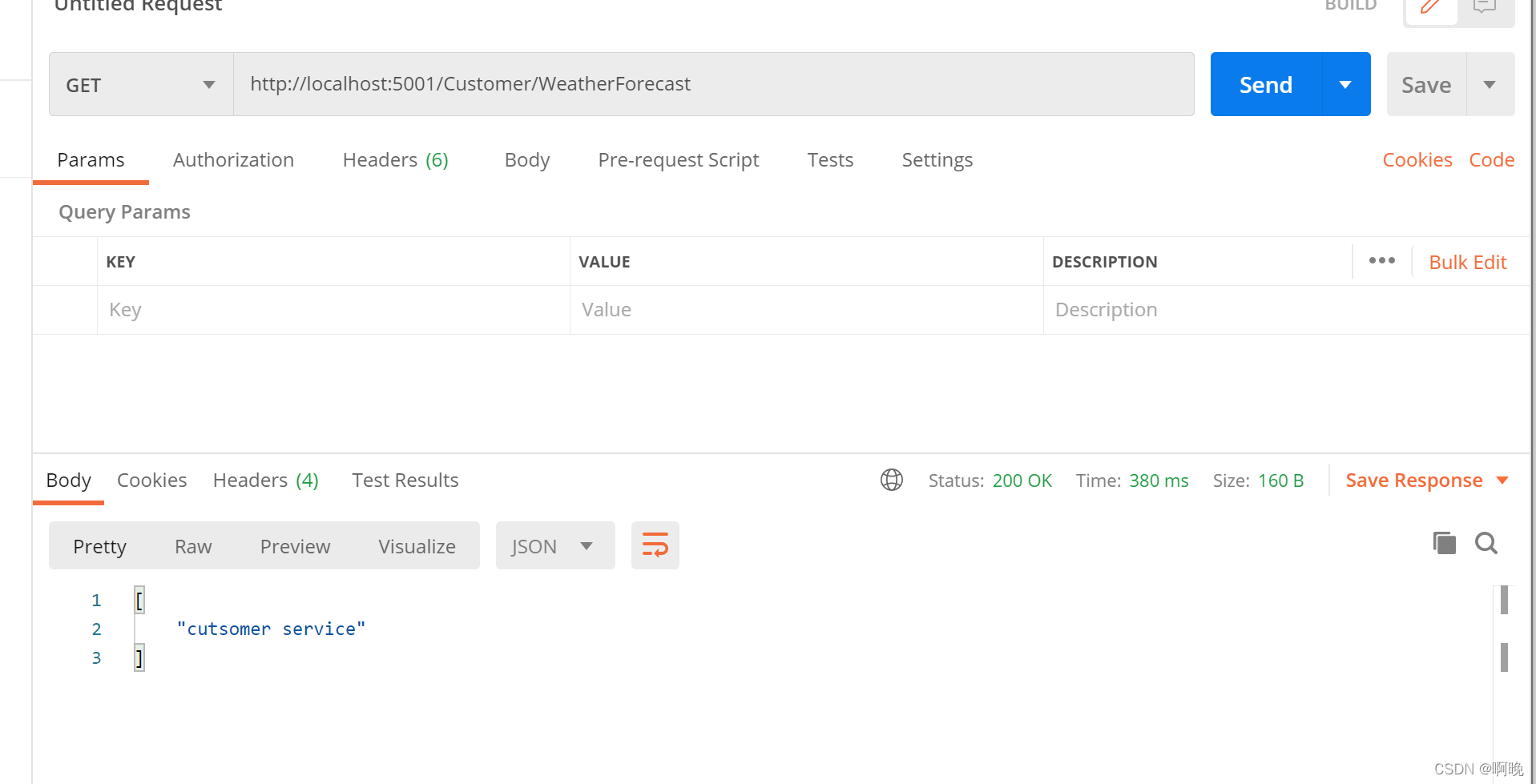Click the KEY column header
1536x784 pixels.
pos(120,262)
